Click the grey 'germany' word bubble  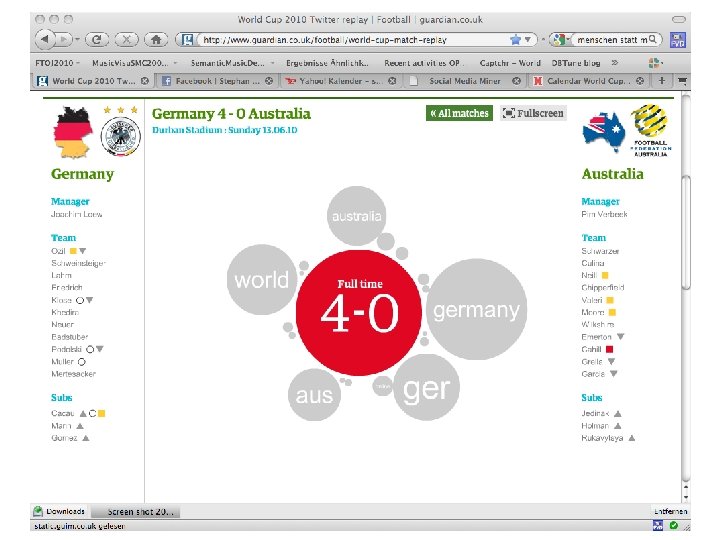tap(476, 309)
